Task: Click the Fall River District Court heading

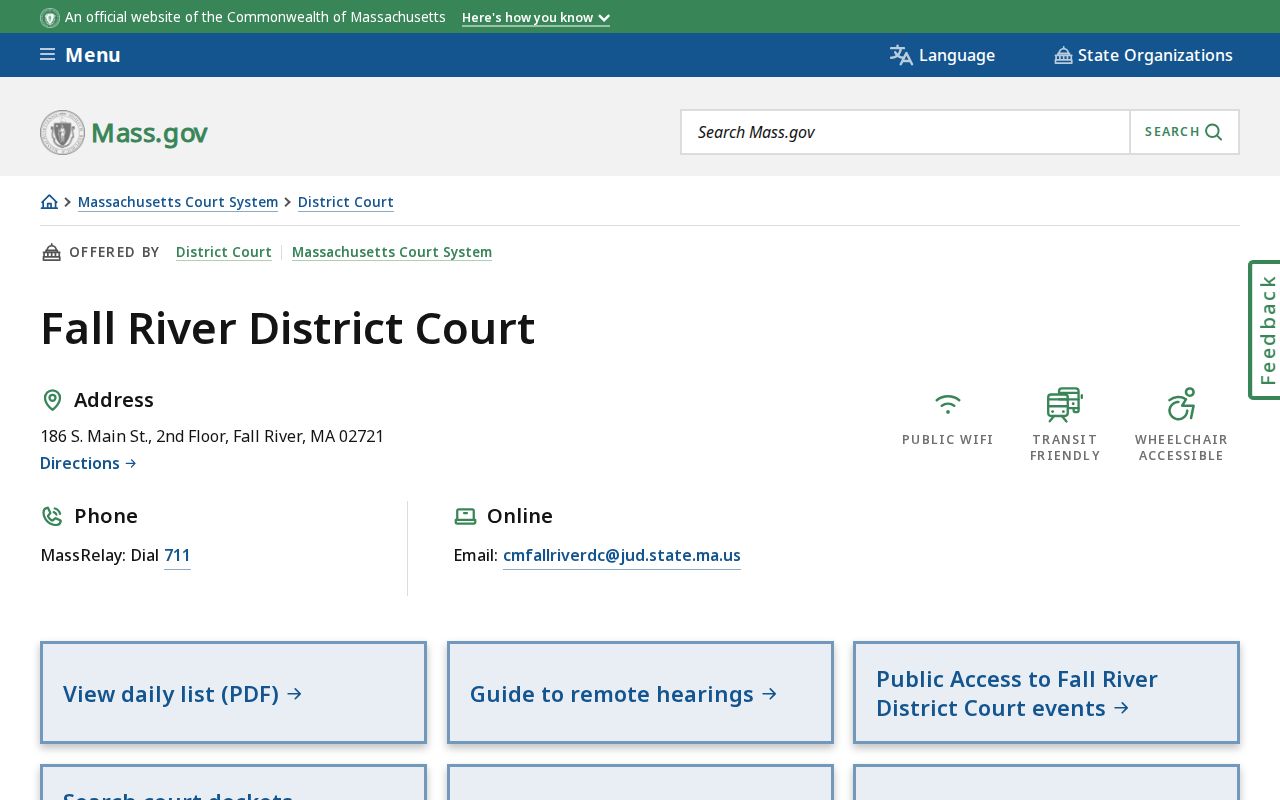Action: click(288, 328)
